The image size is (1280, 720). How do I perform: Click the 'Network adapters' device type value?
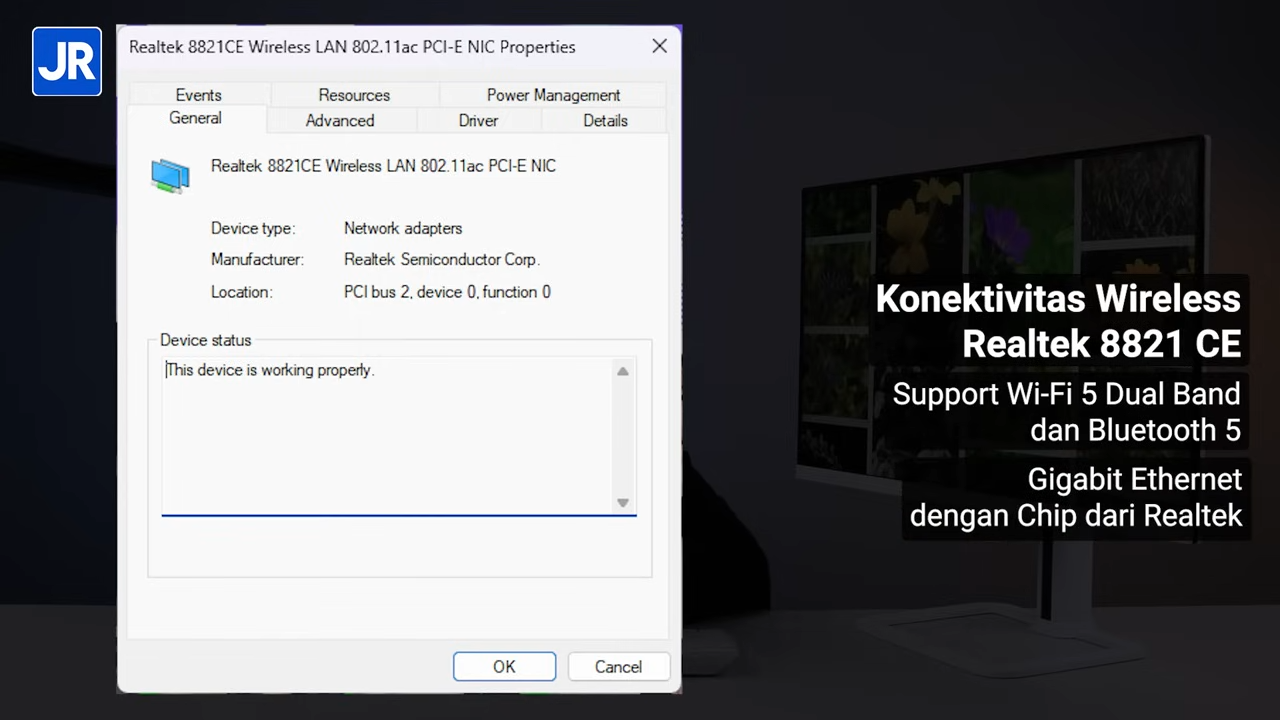point(403,228)
